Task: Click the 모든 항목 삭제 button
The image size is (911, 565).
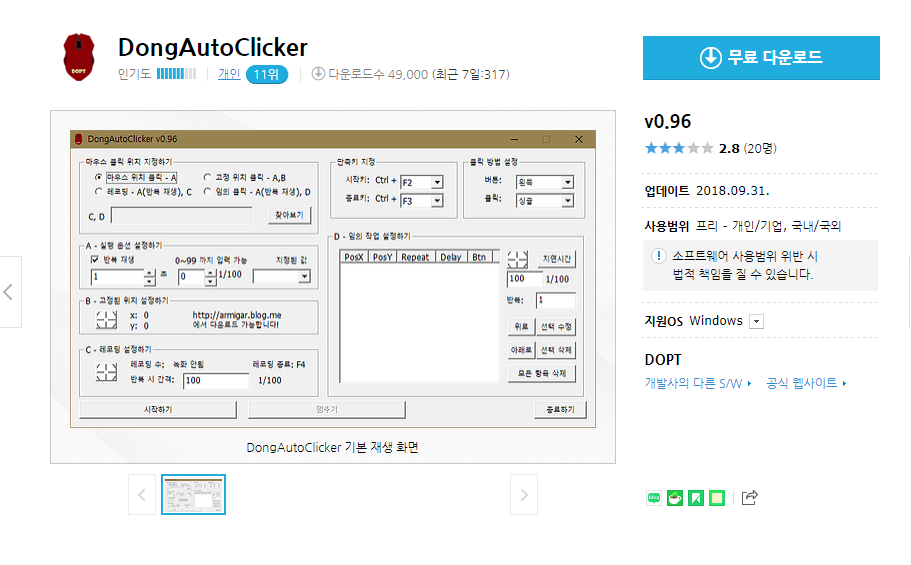Action: point(542,373)
